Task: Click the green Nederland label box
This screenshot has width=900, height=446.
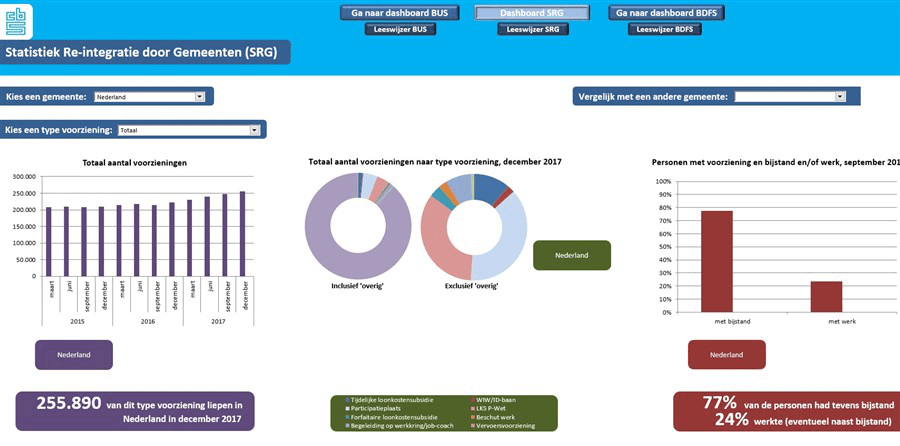Action: pyautogui.click(x=572, y=255)
